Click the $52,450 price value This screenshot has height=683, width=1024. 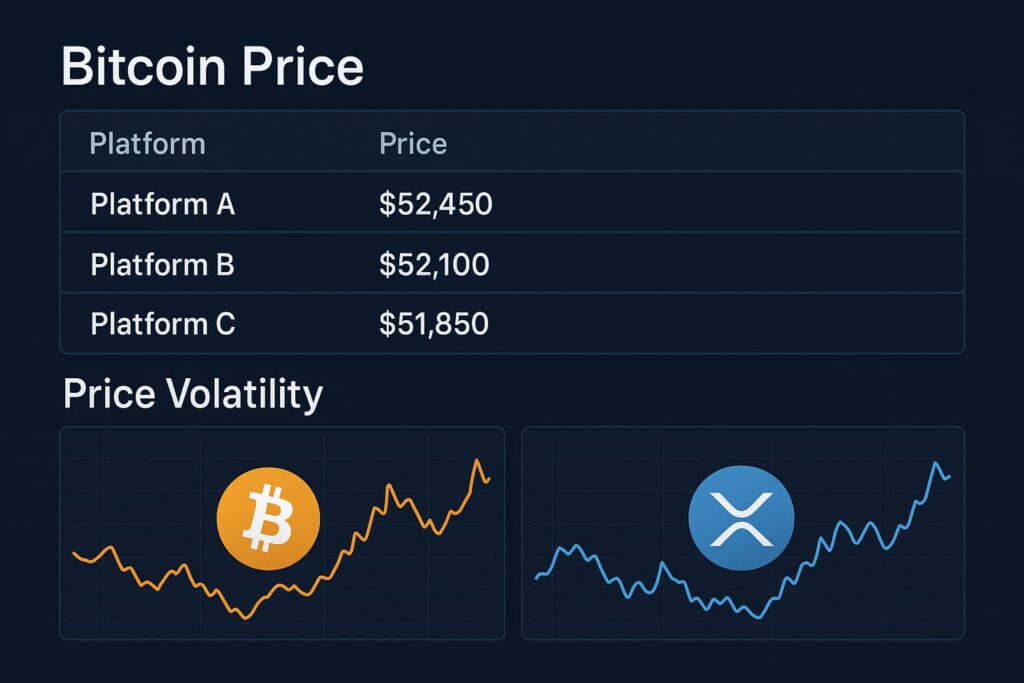[436, 205]
